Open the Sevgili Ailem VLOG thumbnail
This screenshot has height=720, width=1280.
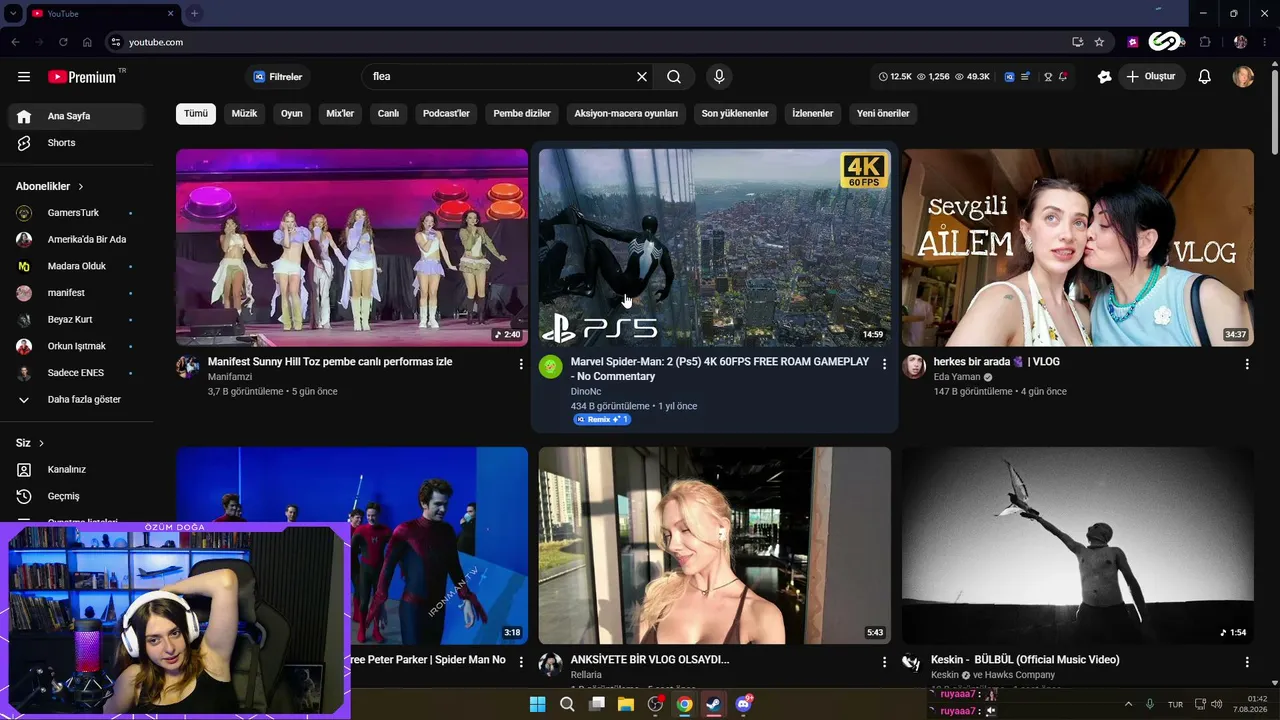tap(1078, 248)
